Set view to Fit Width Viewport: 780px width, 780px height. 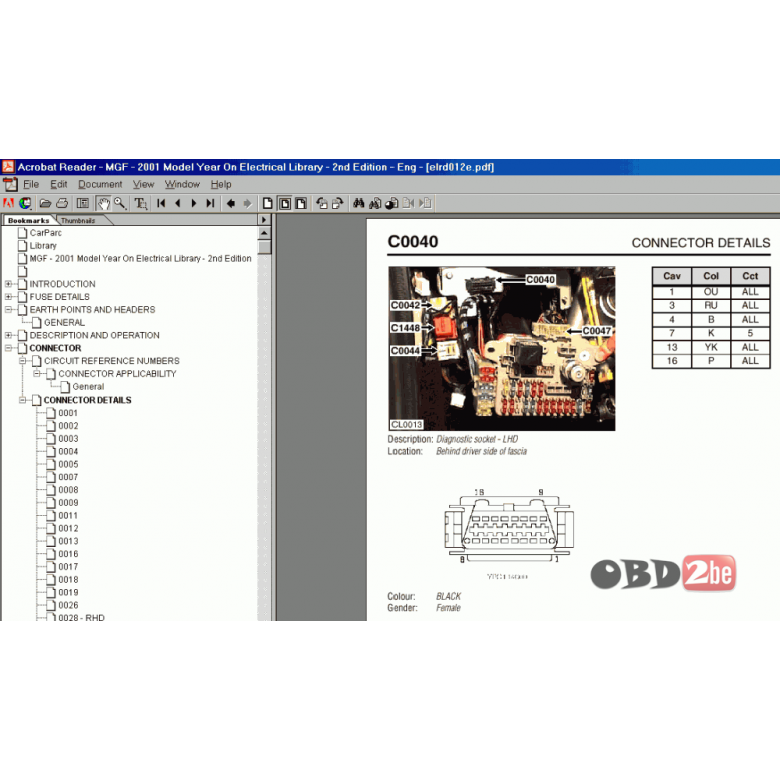pyautogui.click(x=301, y=203)
